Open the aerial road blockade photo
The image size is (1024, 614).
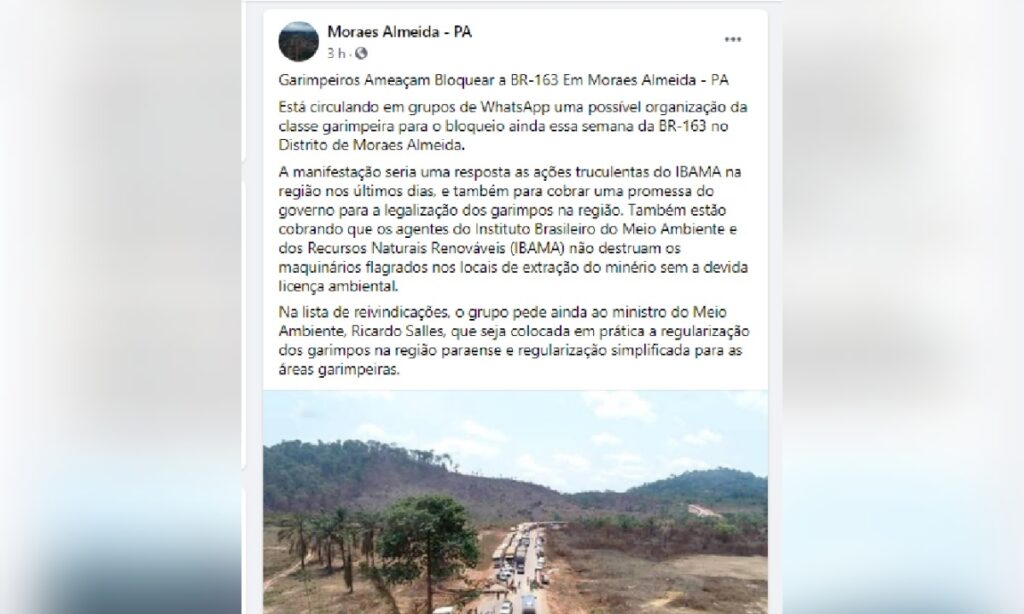(x=515, y=502)
